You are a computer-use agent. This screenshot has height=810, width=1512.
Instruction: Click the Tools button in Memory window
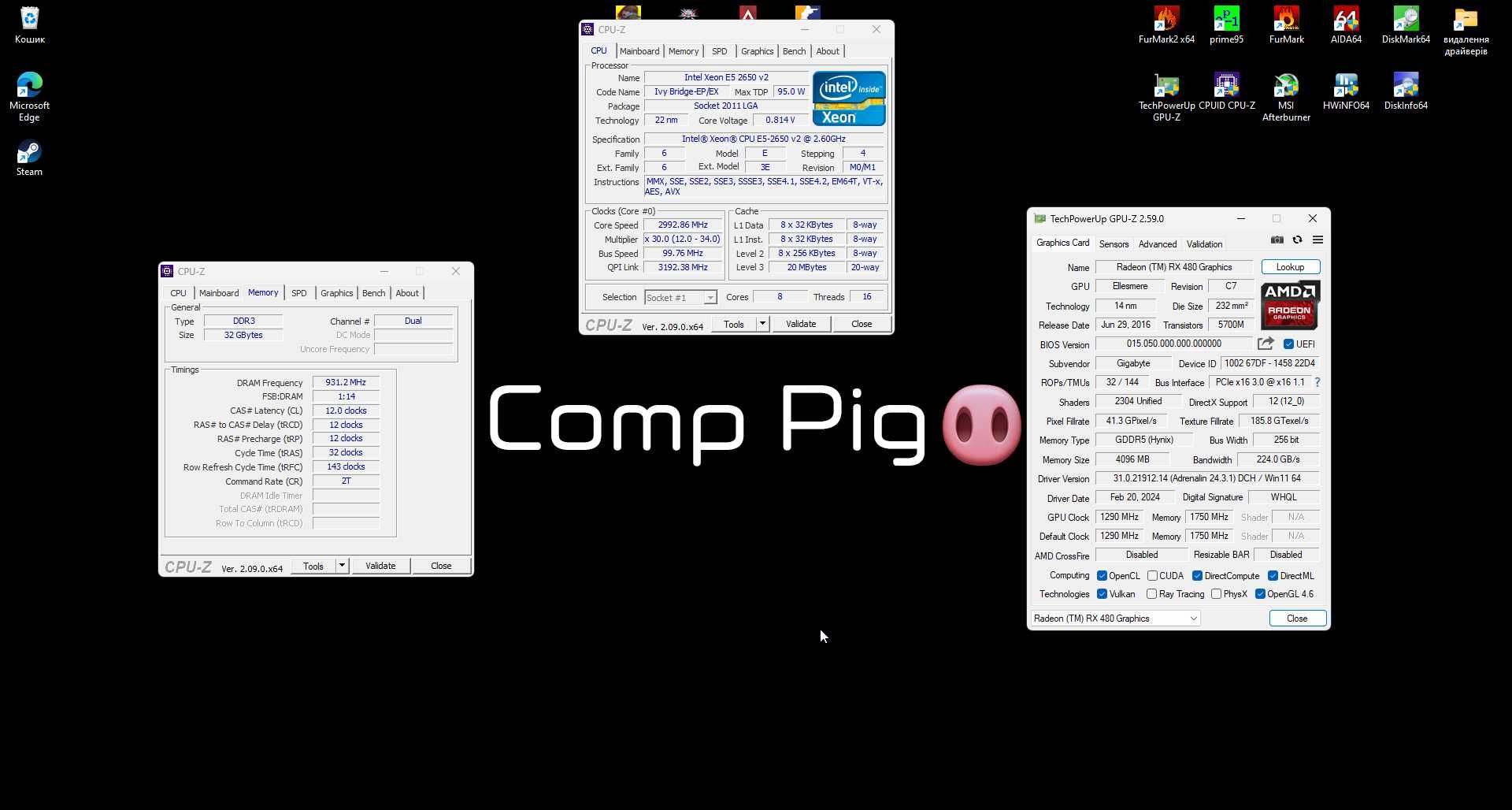point(313,566)
